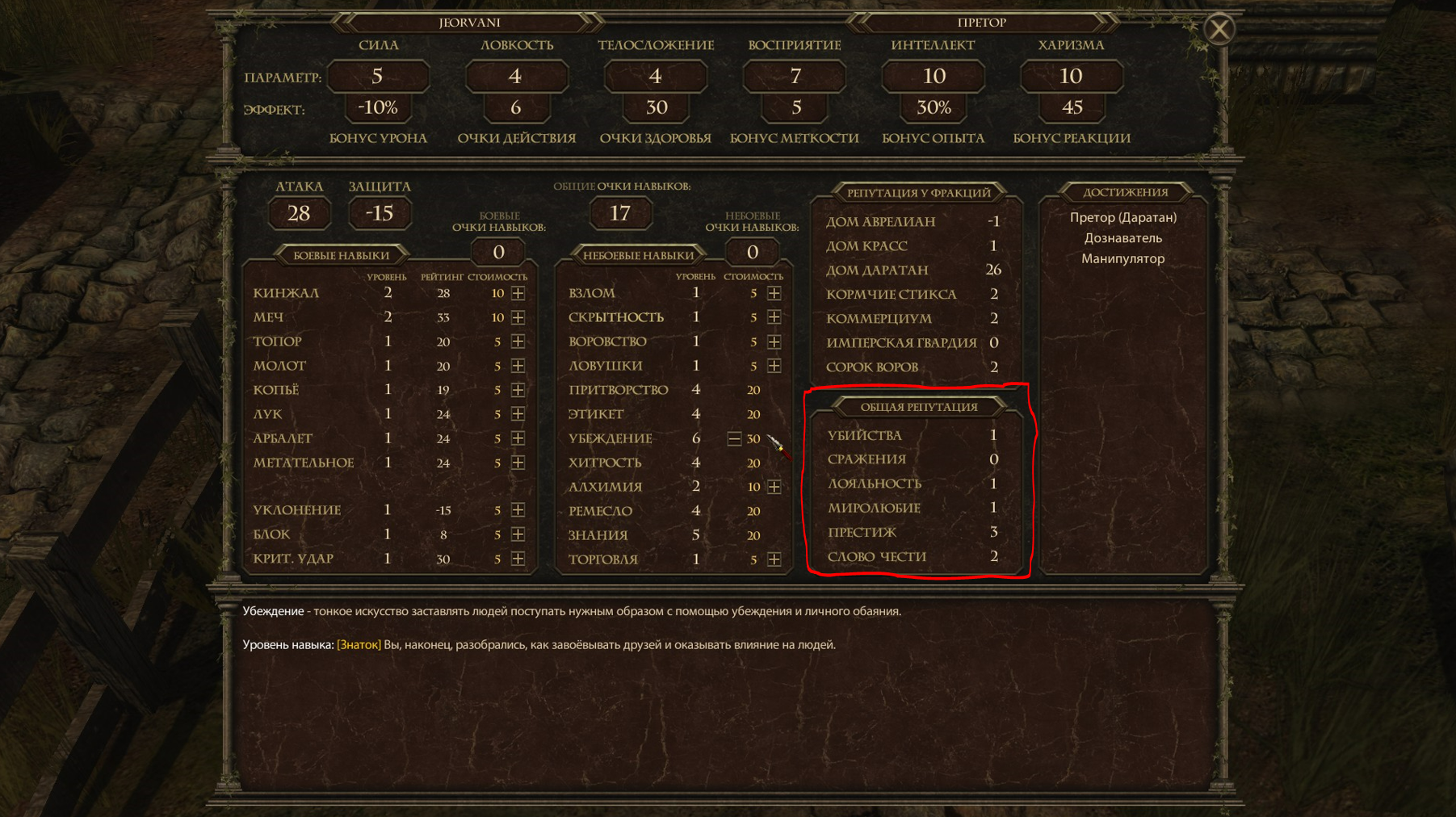1456x817 pixels.
Task: Click the plus icon next to Топор
Action: [518, 341]
